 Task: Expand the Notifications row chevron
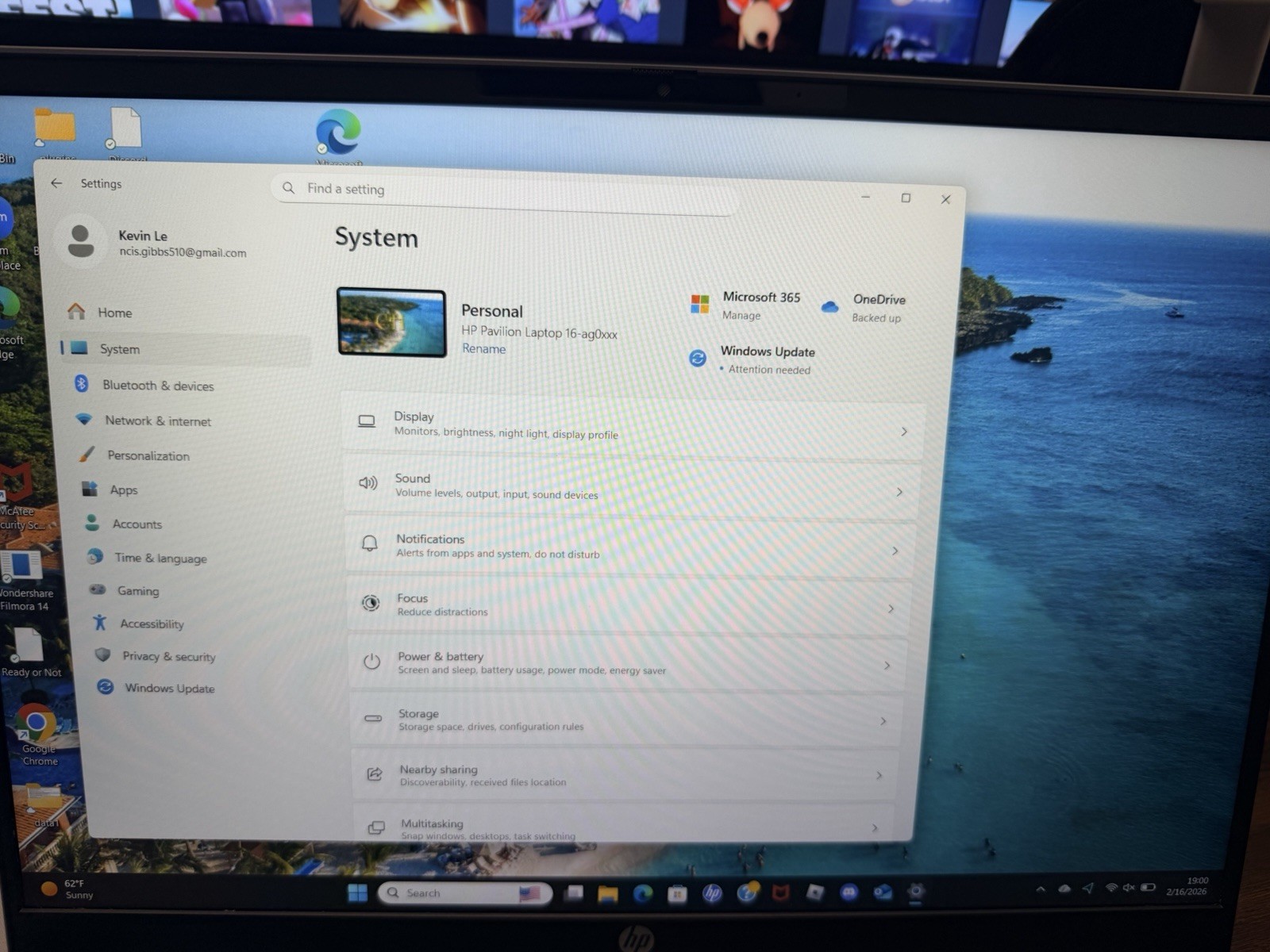tap(895, 551)
